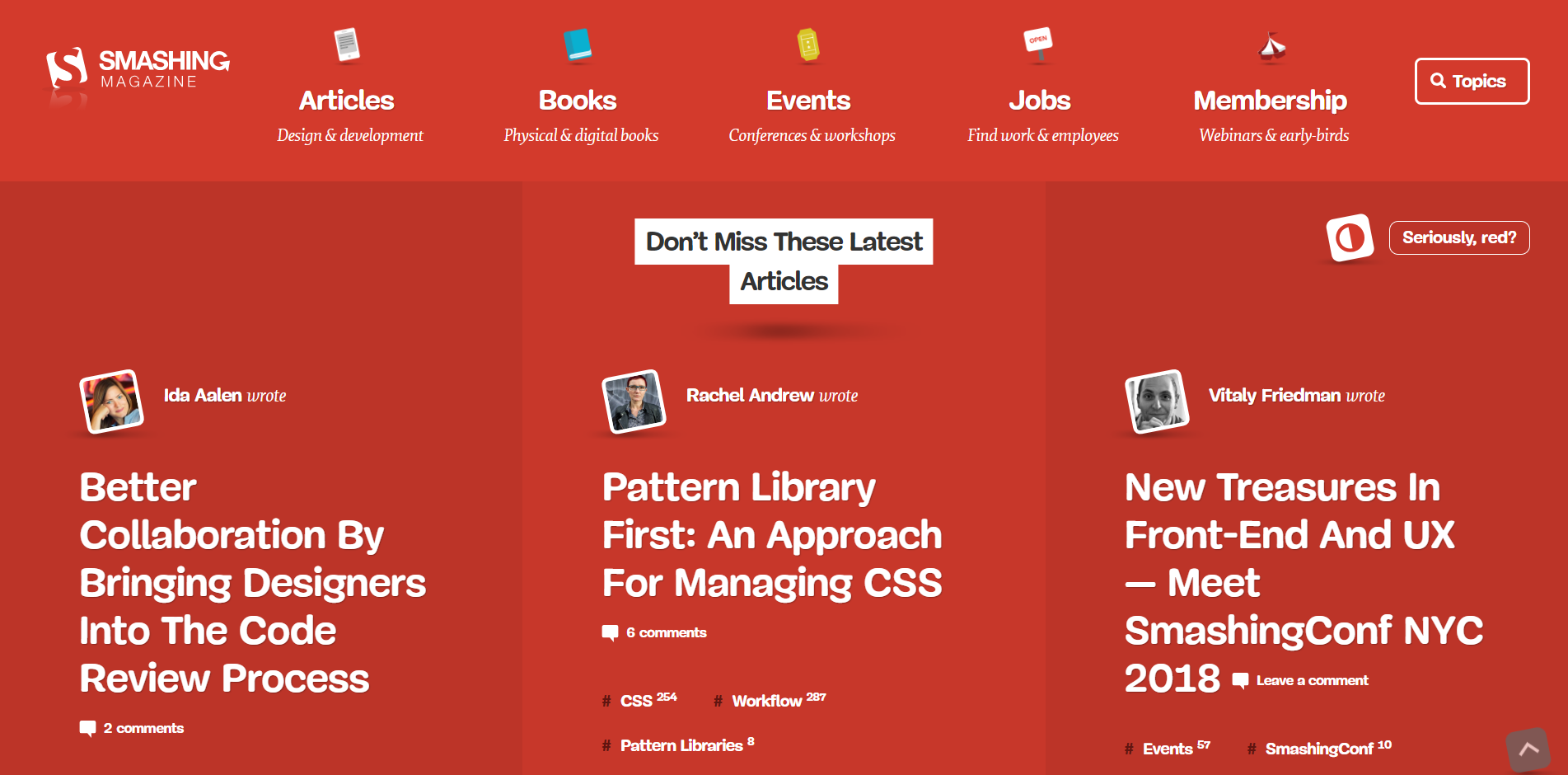
Task: Click the 'Seriously, red?' button
Action: pyautogui.click(x=1459, y=237)
